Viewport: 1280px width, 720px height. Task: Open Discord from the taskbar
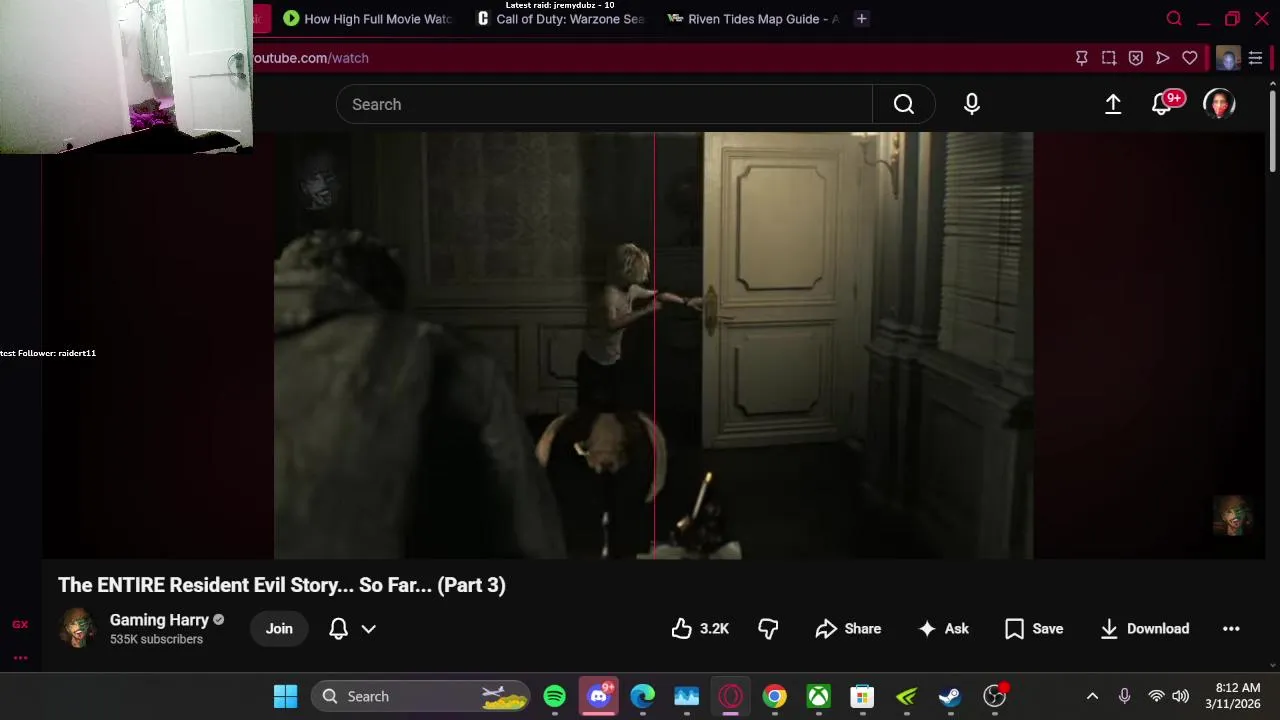[599, 696]
